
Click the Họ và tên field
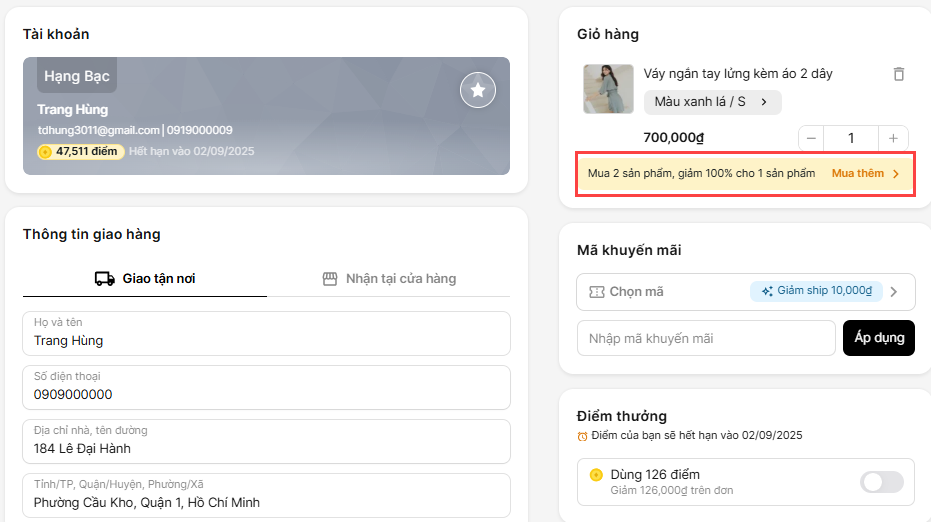[266, 333]
